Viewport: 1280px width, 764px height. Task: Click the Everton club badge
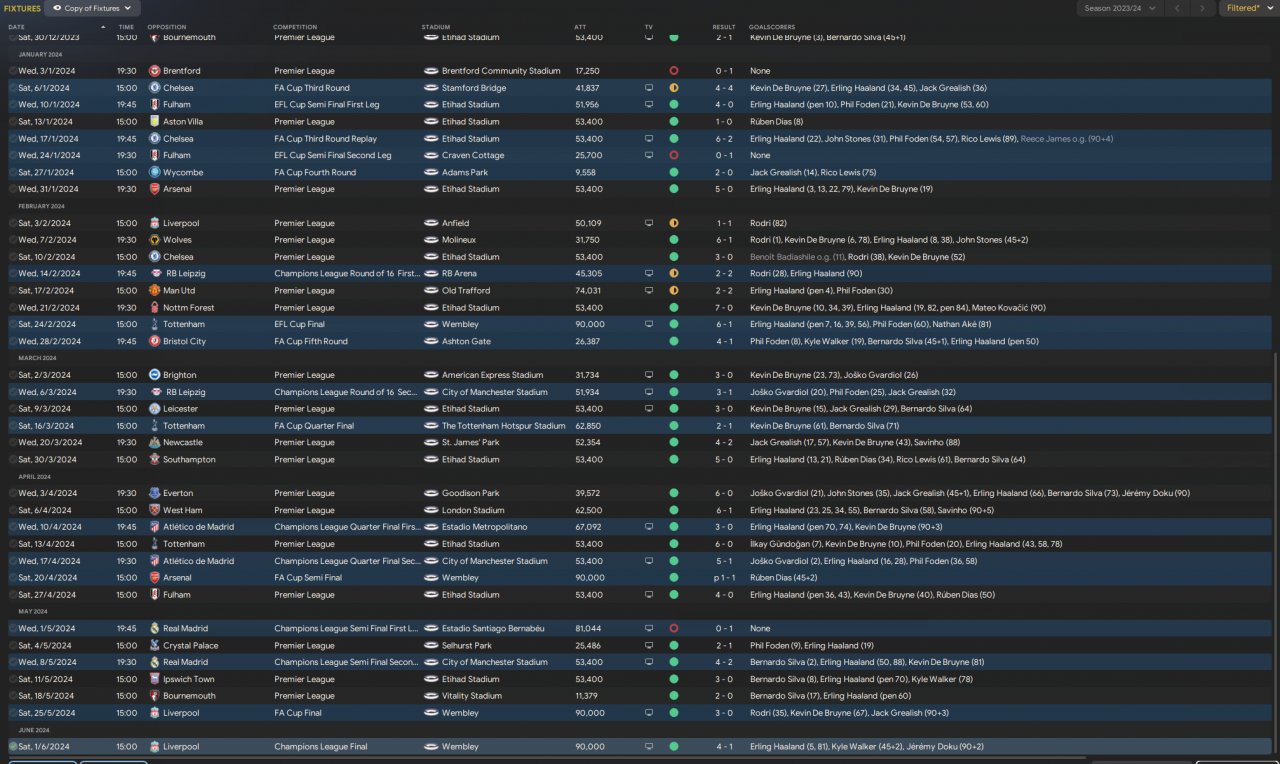tap(154, 493)
